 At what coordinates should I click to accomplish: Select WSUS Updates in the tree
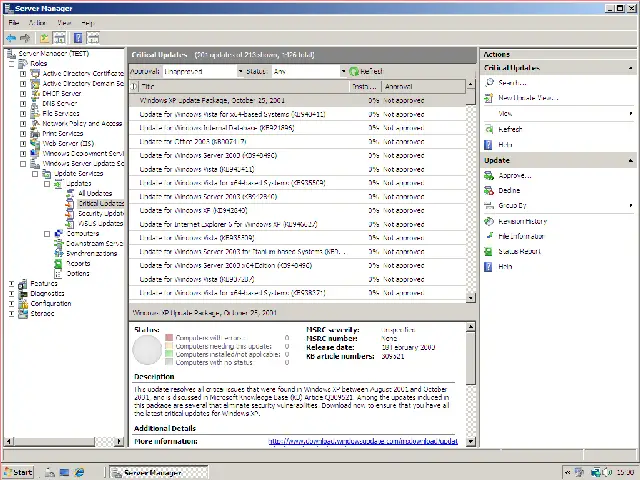click(100, 224)
